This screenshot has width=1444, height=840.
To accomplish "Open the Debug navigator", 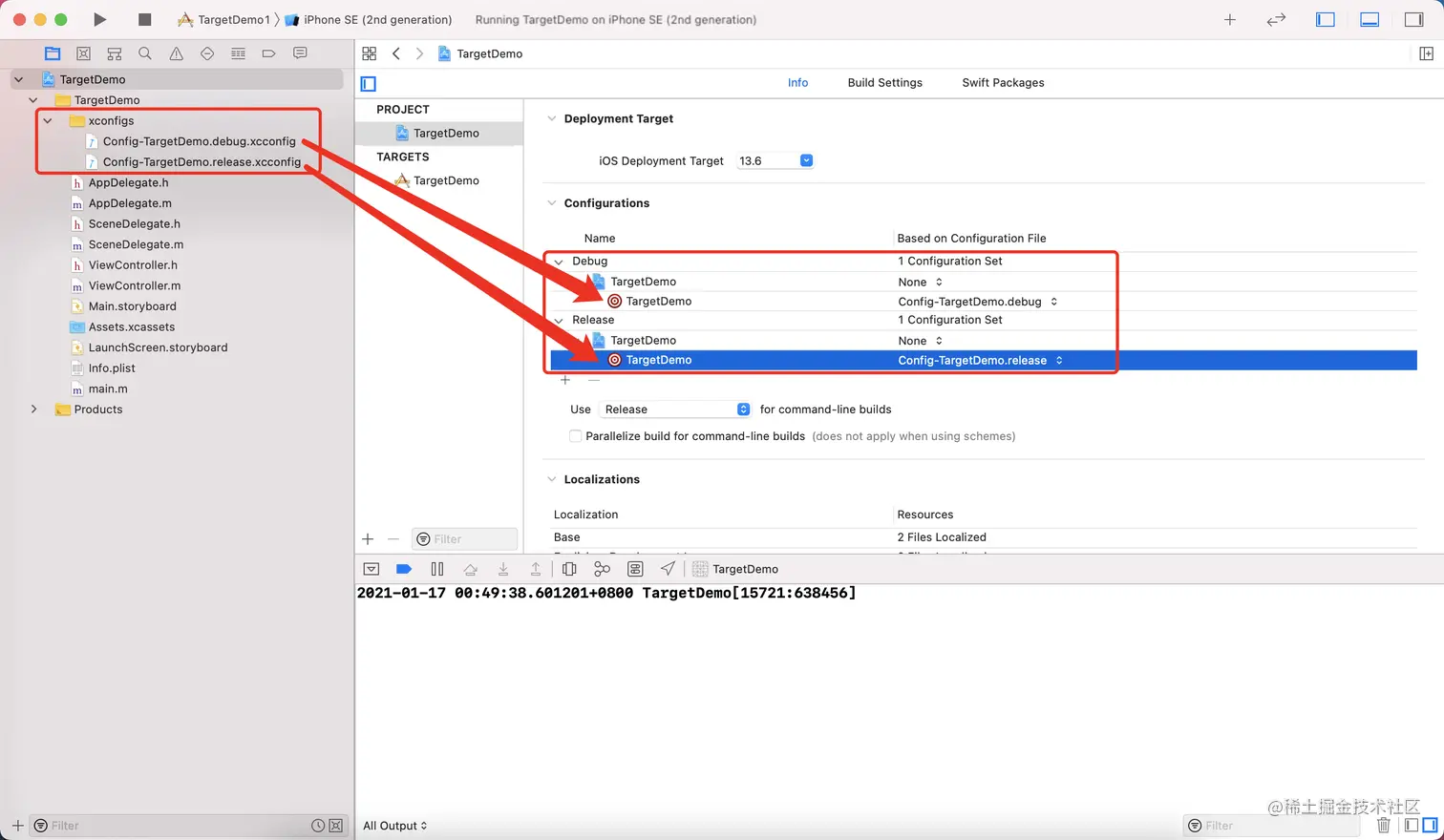I will click(239, 53).
